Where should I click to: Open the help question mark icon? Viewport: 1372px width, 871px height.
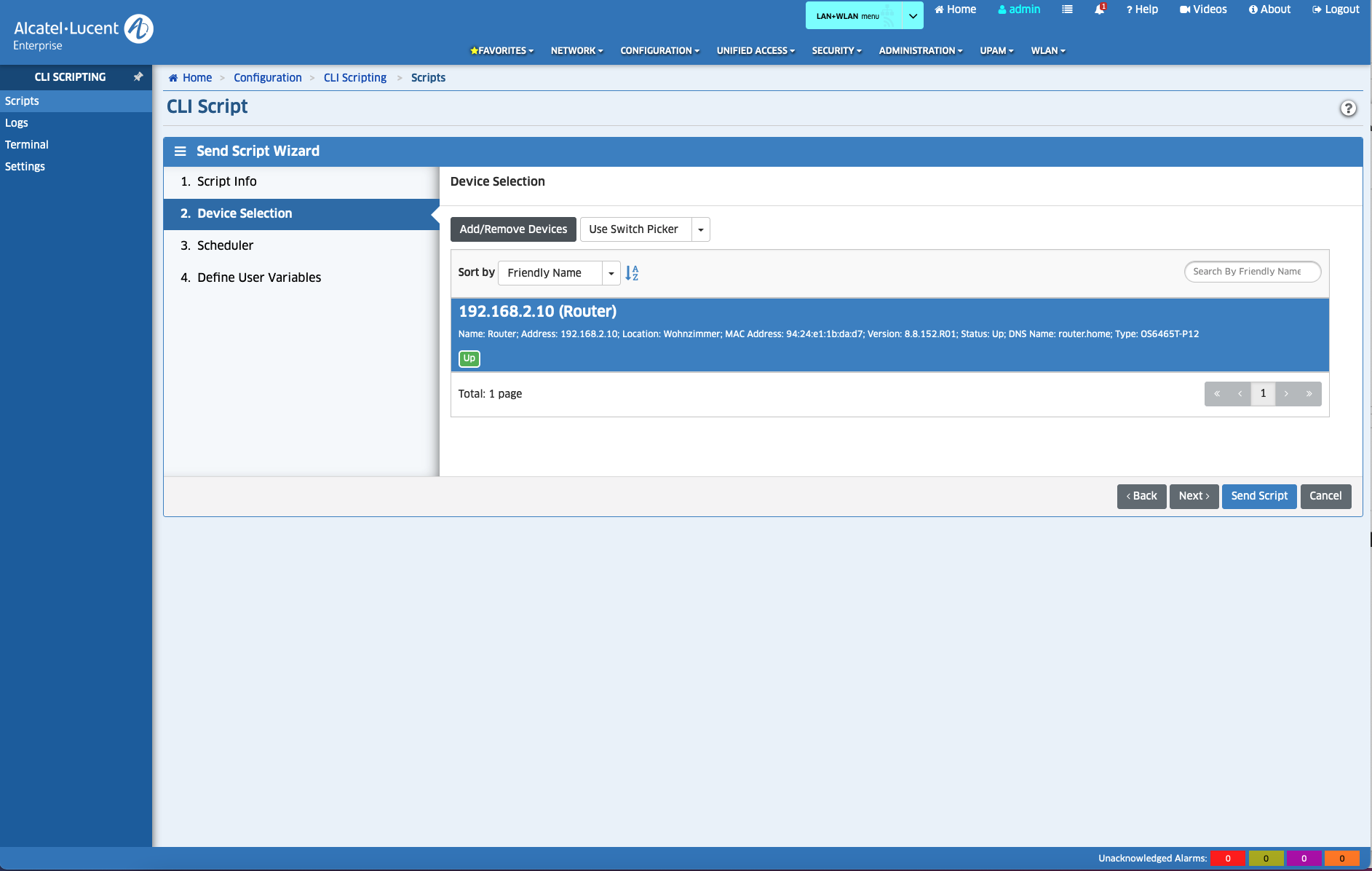[1348, 109]
